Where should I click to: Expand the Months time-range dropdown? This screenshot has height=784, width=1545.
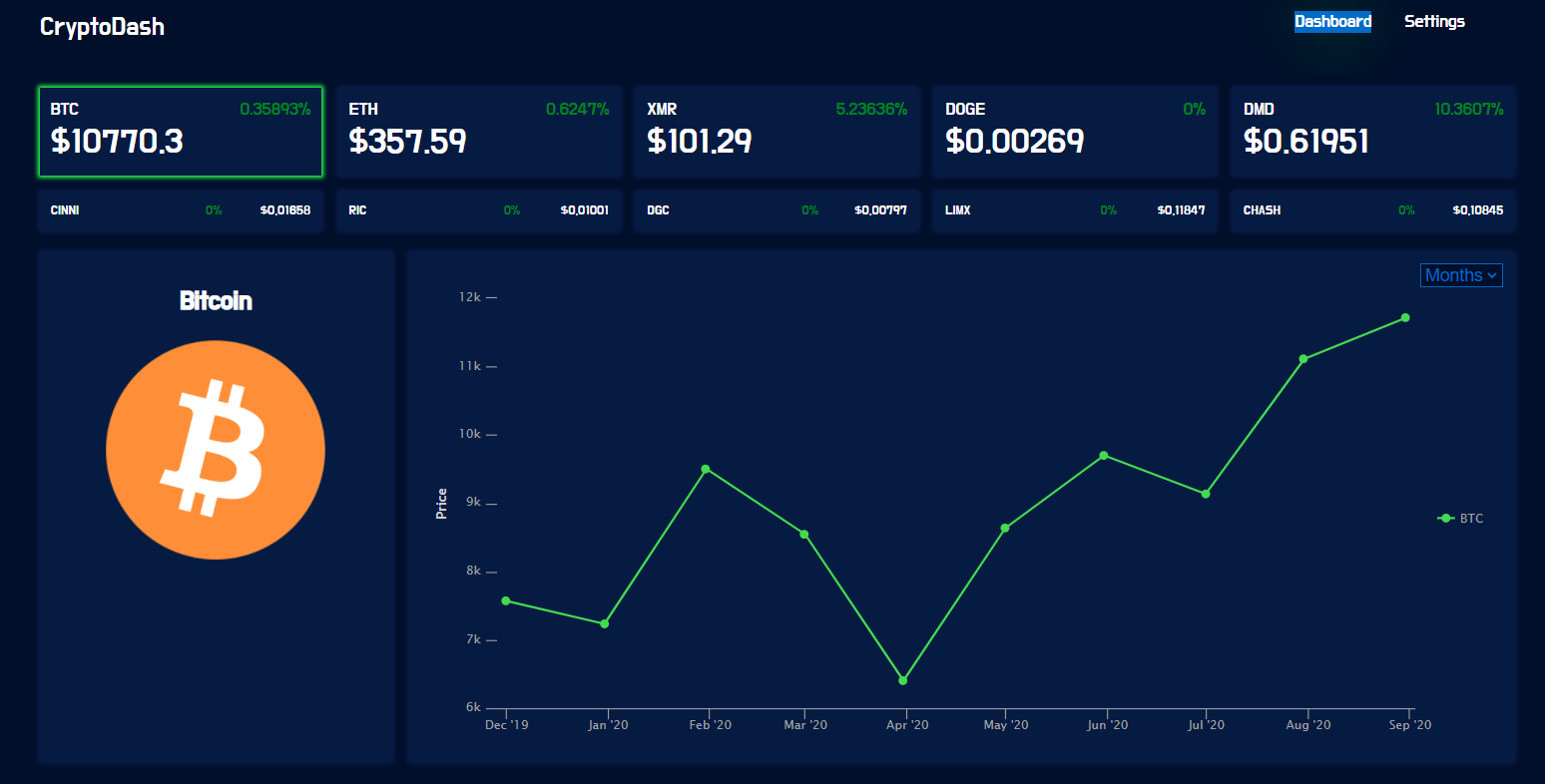(1461, 275)
